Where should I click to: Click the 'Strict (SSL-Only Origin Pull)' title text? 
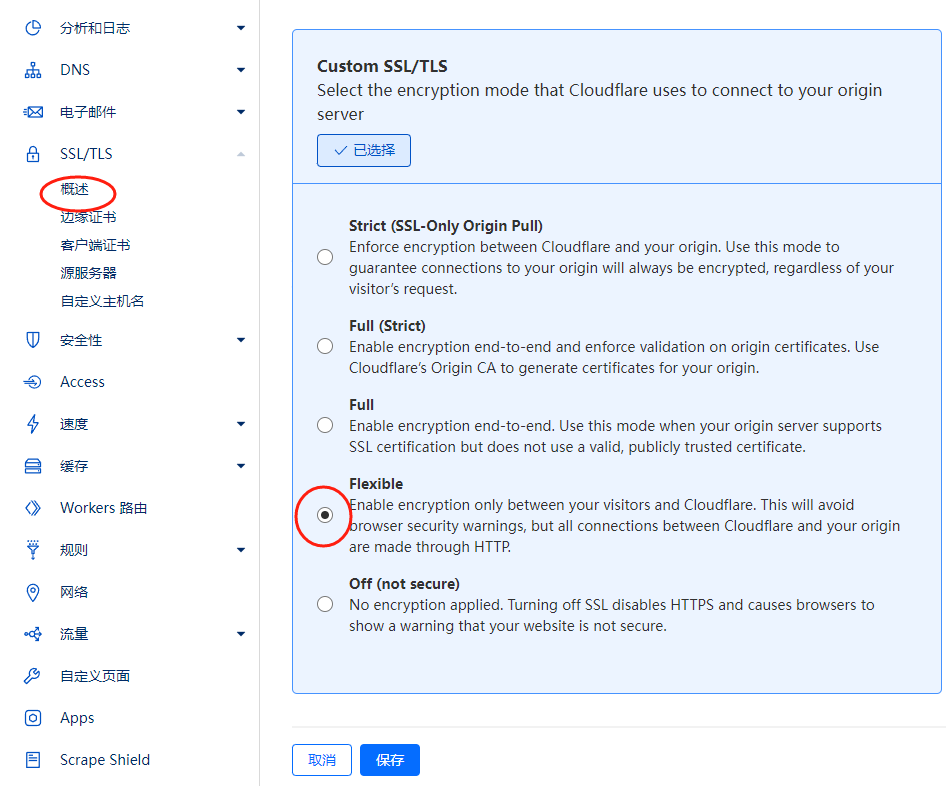click(x=446, y=226)
